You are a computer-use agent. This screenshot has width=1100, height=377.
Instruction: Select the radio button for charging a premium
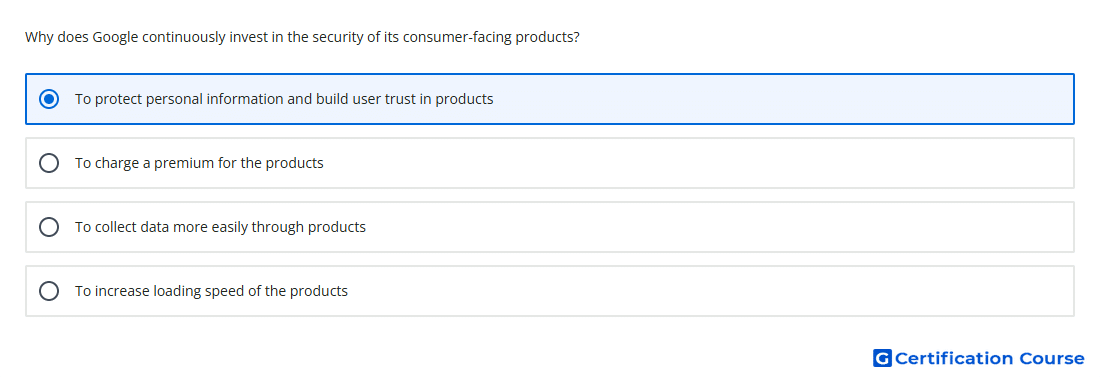point(49,163)
